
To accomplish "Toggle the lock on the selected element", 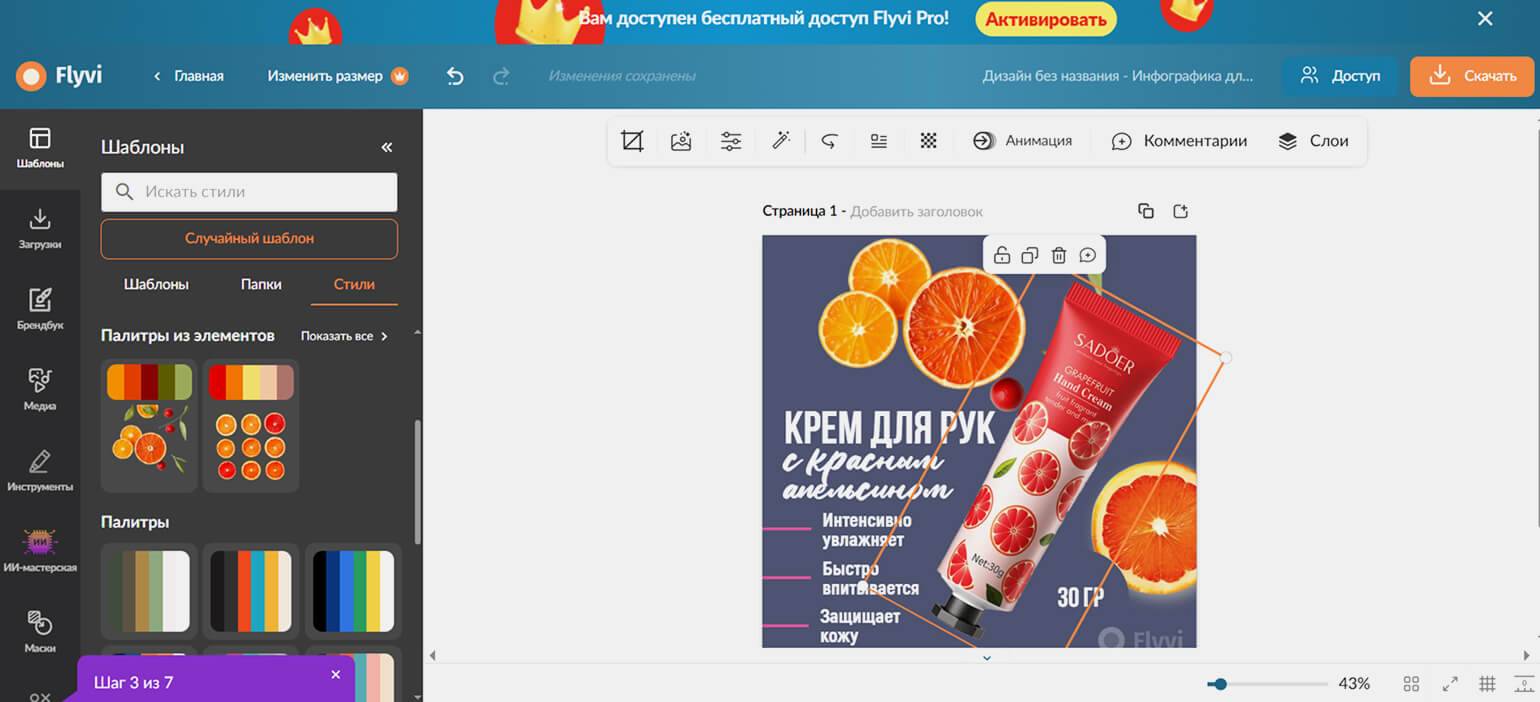I will [x=1001, y=255].
